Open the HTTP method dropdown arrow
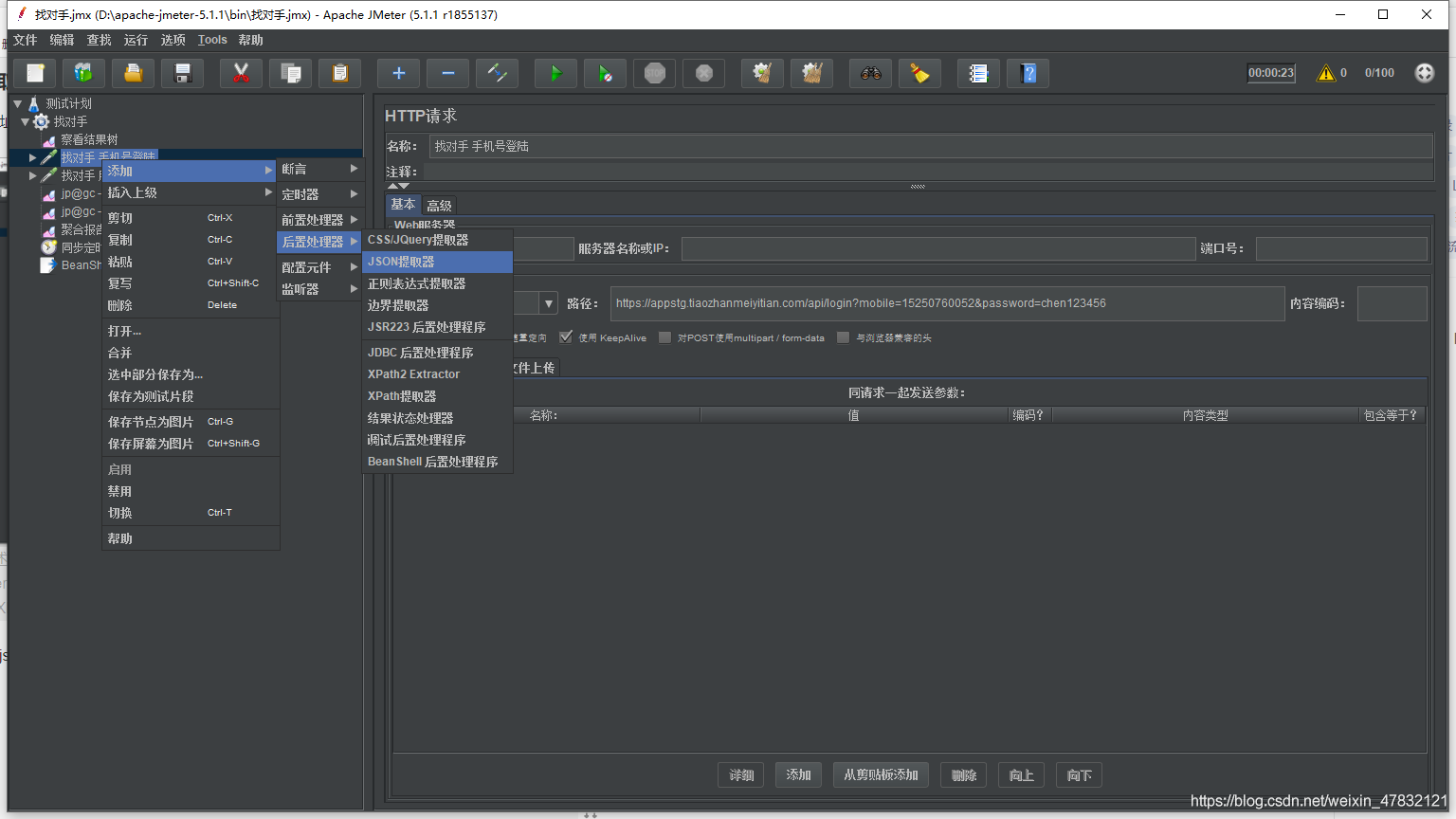 click(x=549, y=304)
